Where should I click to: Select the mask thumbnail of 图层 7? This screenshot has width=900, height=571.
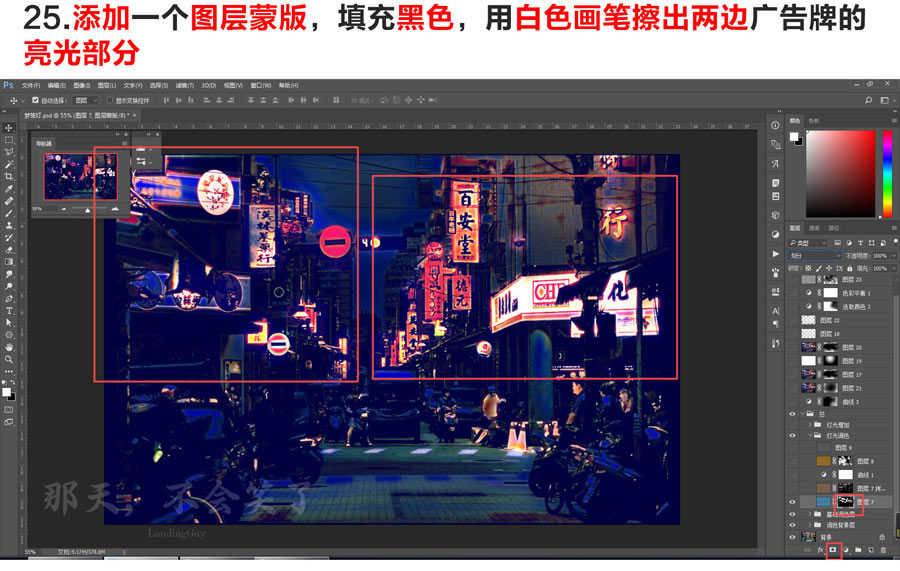[845, 502]
